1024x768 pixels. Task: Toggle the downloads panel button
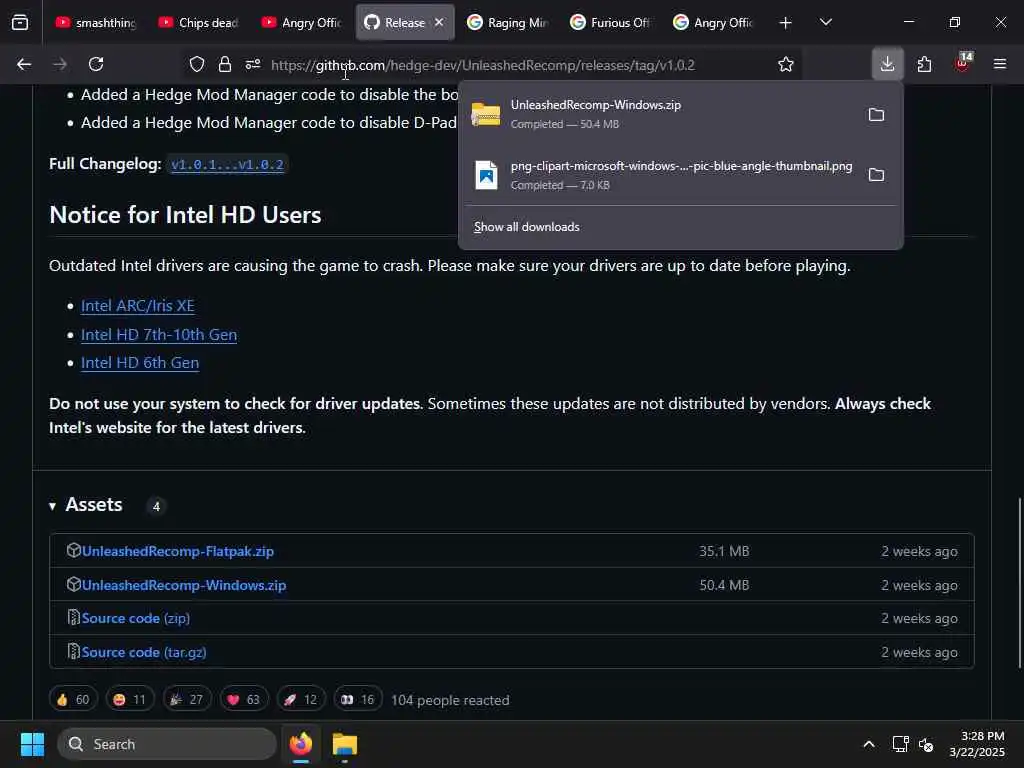pyautogui.click(x=887, y=64)
